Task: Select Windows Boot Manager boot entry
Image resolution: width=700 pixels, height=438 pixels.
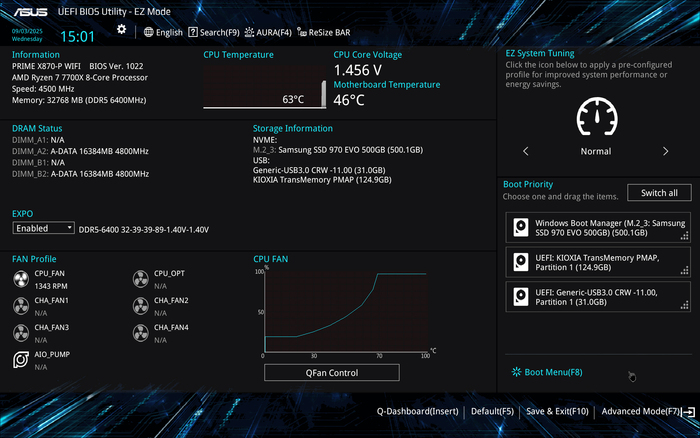Action: (597, 228)
